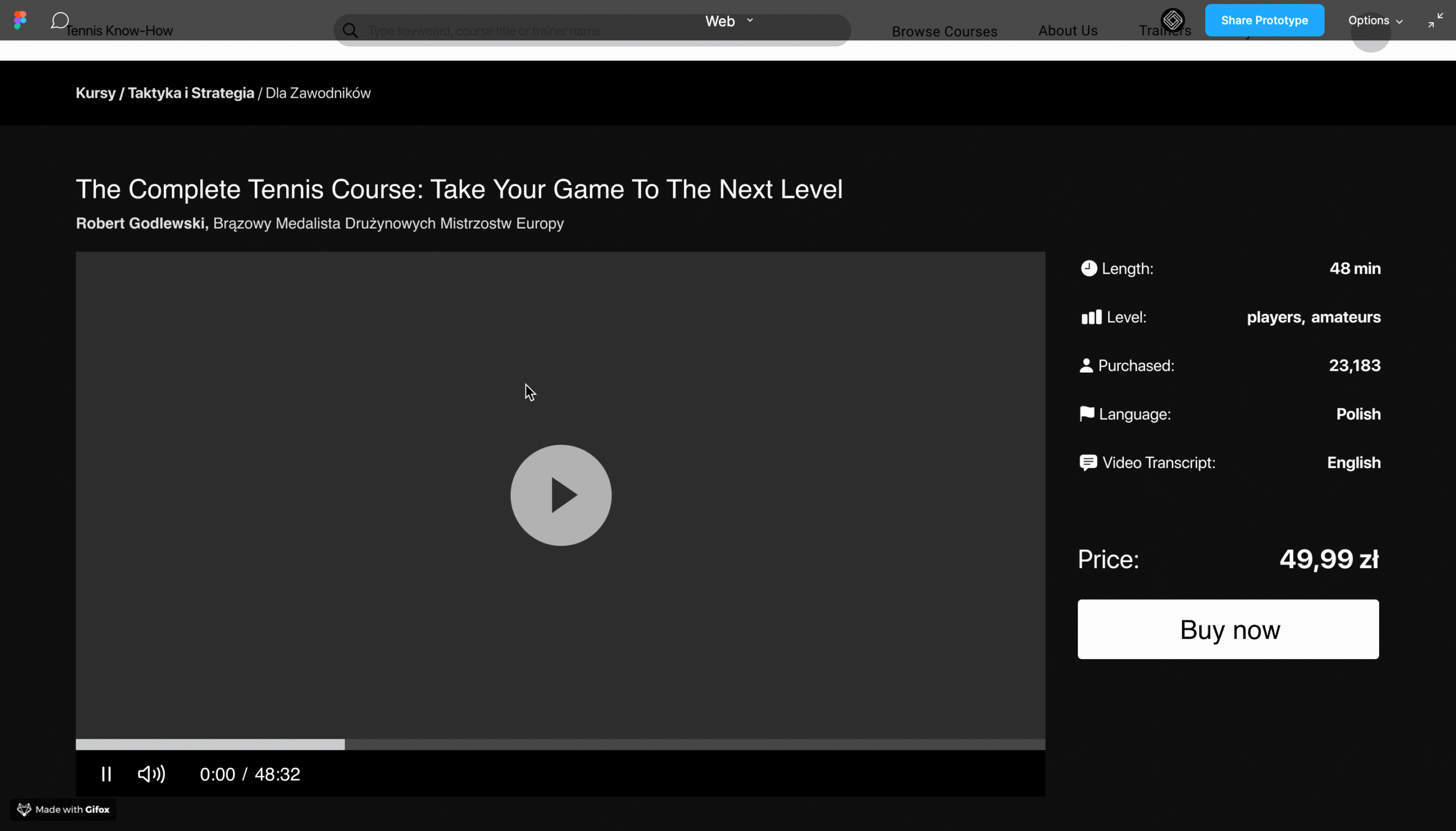The height and width of the screenshot is (831, 1456).
Task: Click the Polish language value
Action: tap(1358, 414)
